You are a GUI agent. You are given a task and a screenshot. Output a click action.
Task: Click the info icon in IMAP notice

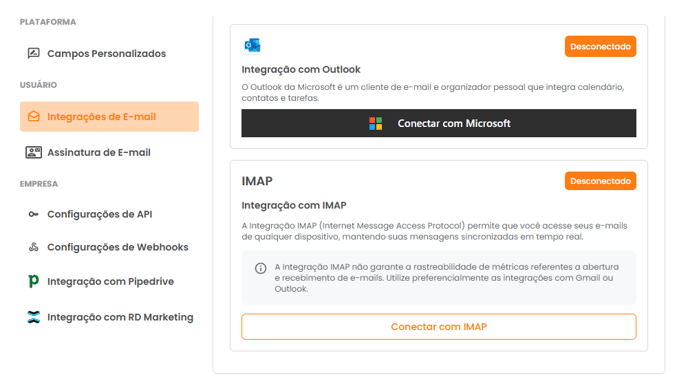(261, 268)
